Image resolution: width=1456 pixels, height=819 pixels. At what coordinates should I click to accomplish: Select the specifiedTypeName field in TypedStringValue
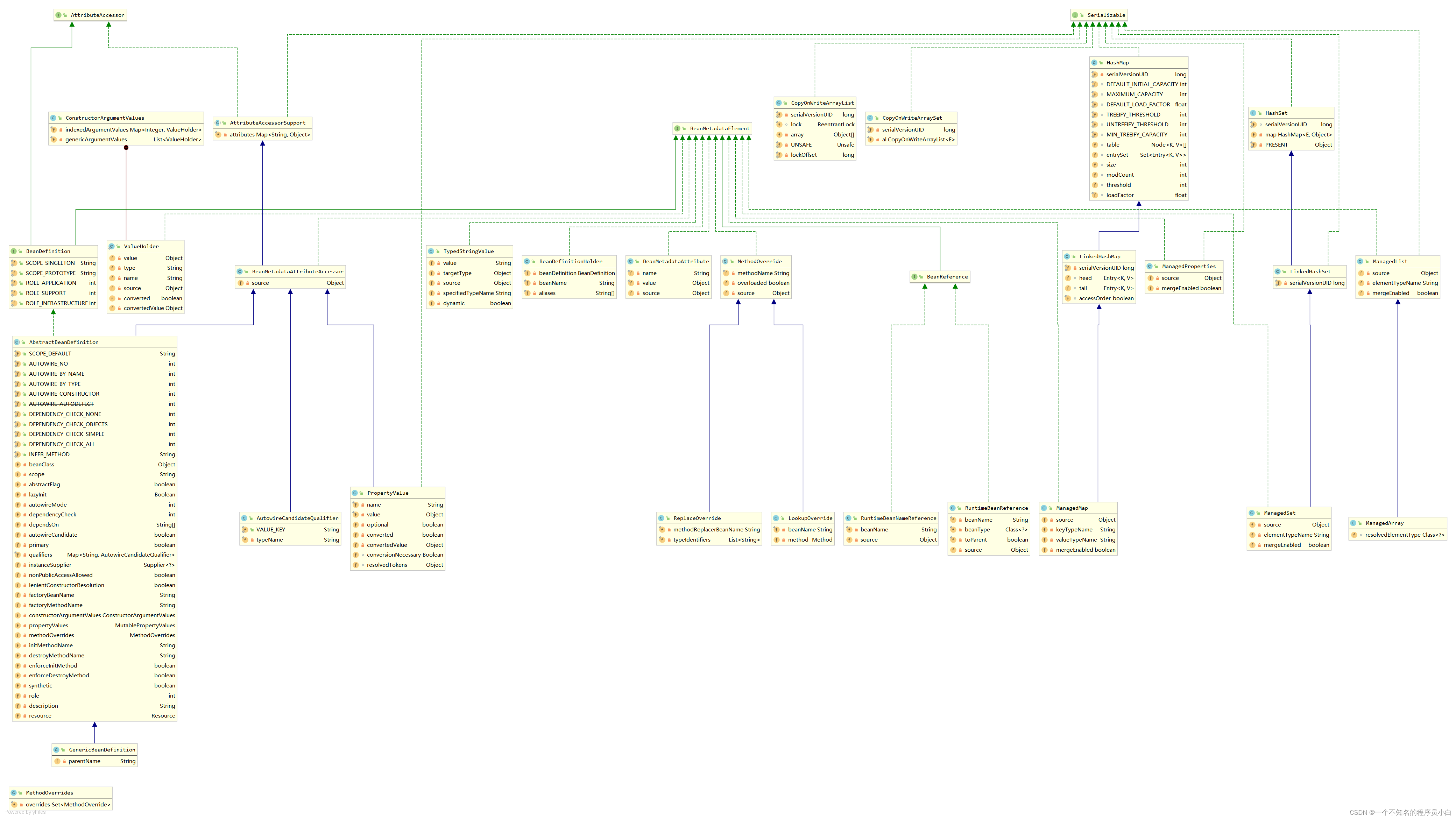470,293
